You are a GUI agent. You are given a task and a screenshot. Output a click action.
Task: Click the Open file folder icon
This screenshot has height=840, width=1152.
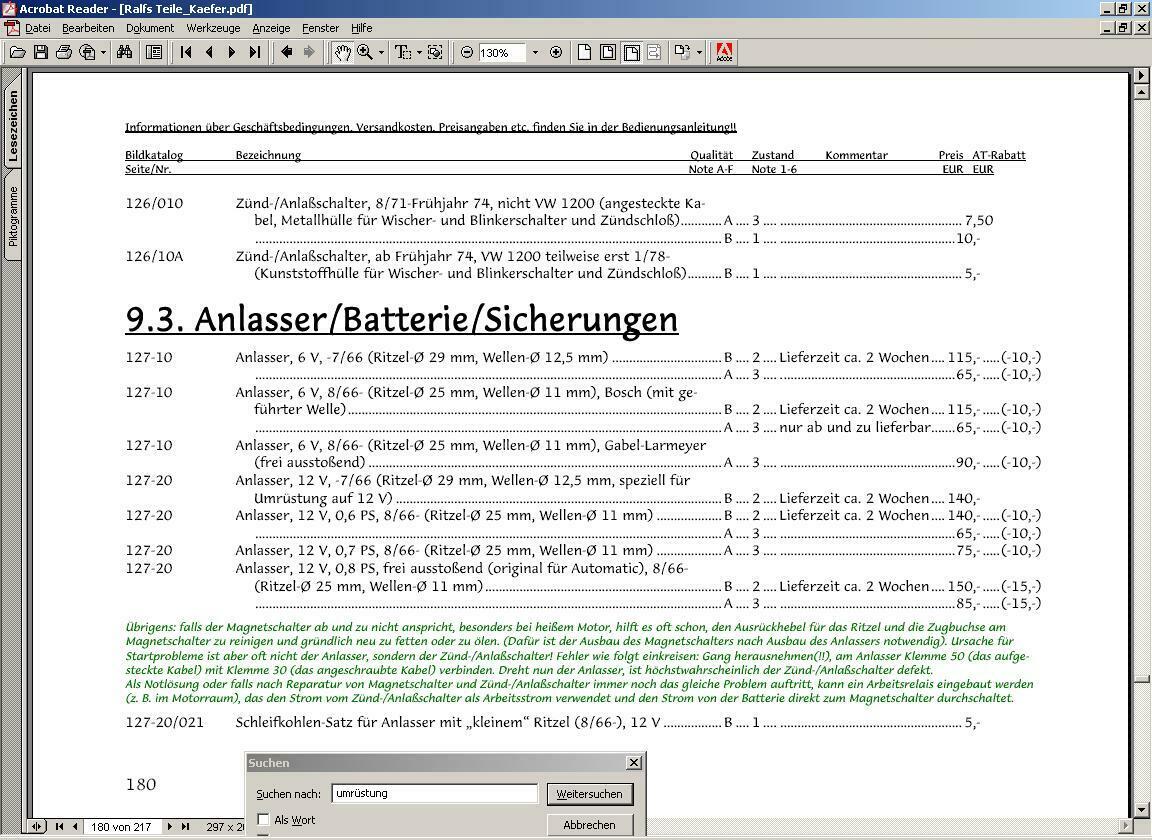coord(17,52)
